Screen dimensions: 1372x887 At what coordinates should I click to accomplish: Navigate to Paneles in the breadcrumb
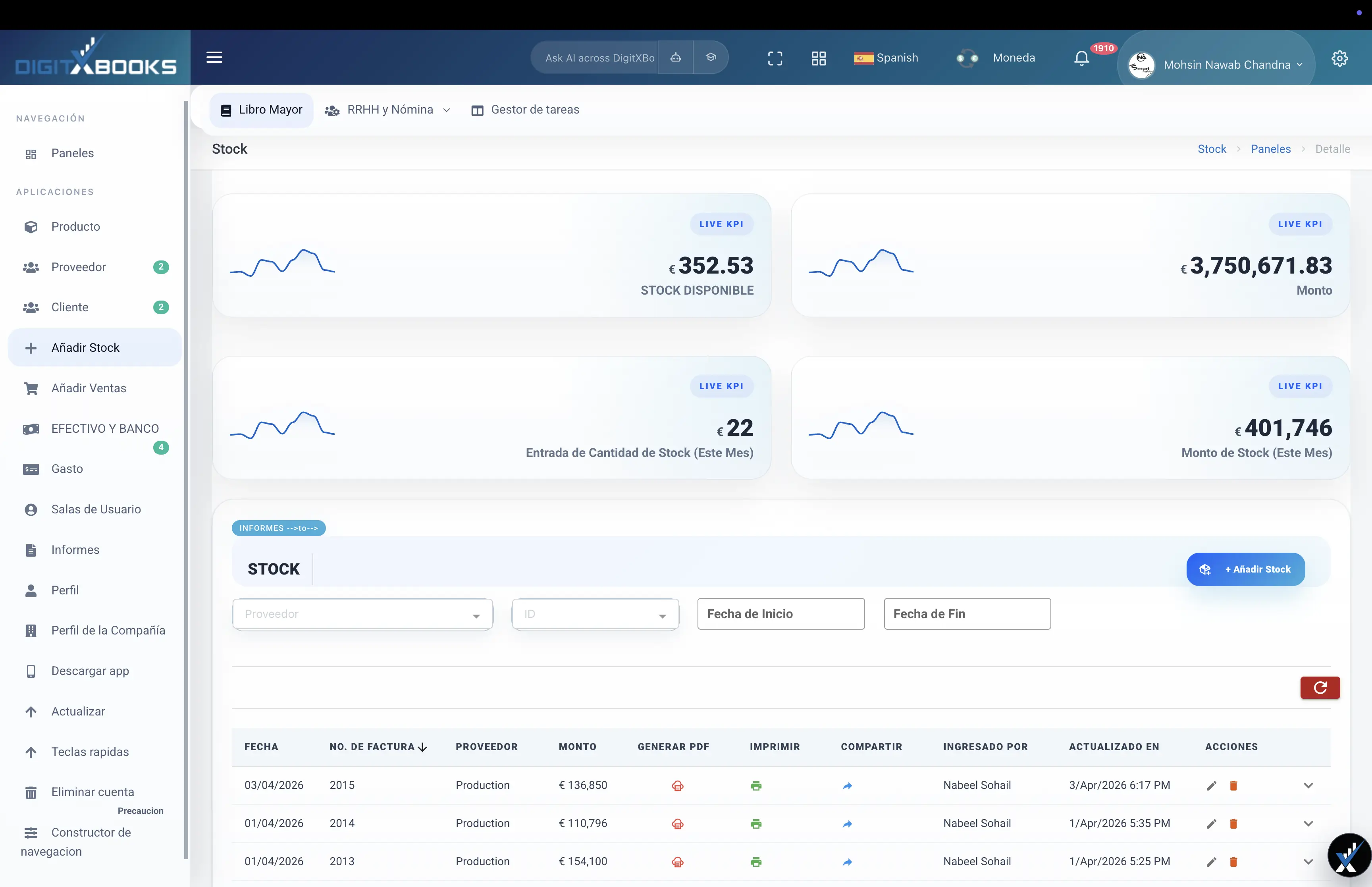coord(1270,148)
